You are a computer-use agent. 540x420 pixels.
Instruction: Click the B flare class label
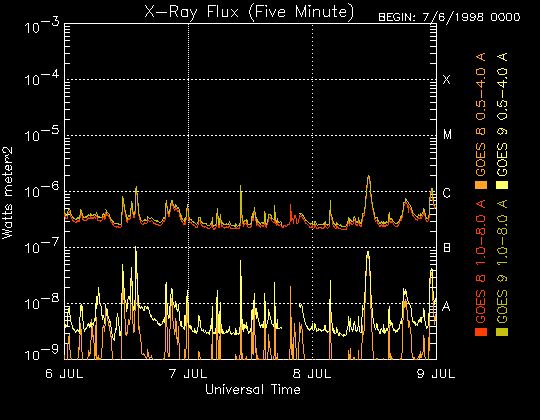pyautogui.click(x=447, y=248)
